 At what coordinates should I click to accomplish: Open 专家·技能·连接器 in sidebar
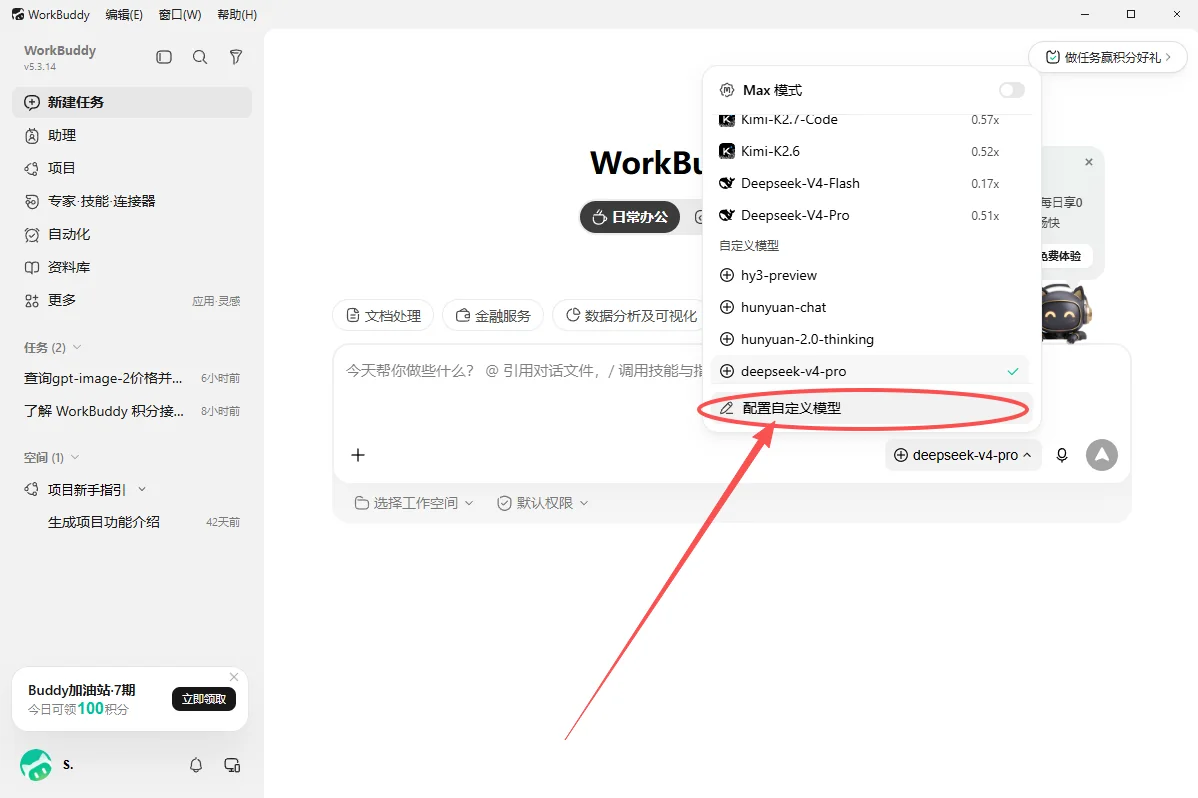pos(132,201)
